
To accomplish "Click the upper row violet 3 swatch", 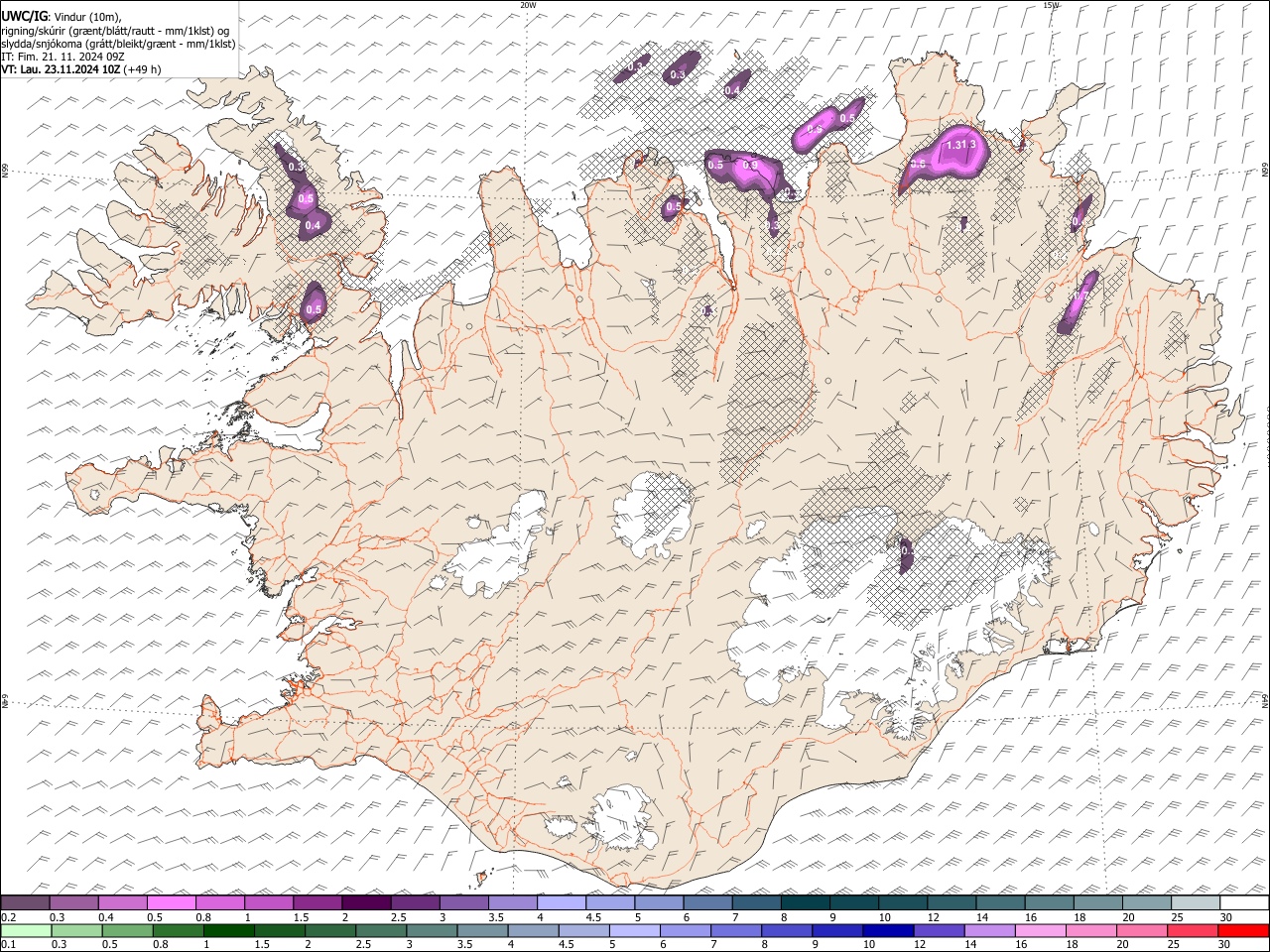I will point(463,903).
